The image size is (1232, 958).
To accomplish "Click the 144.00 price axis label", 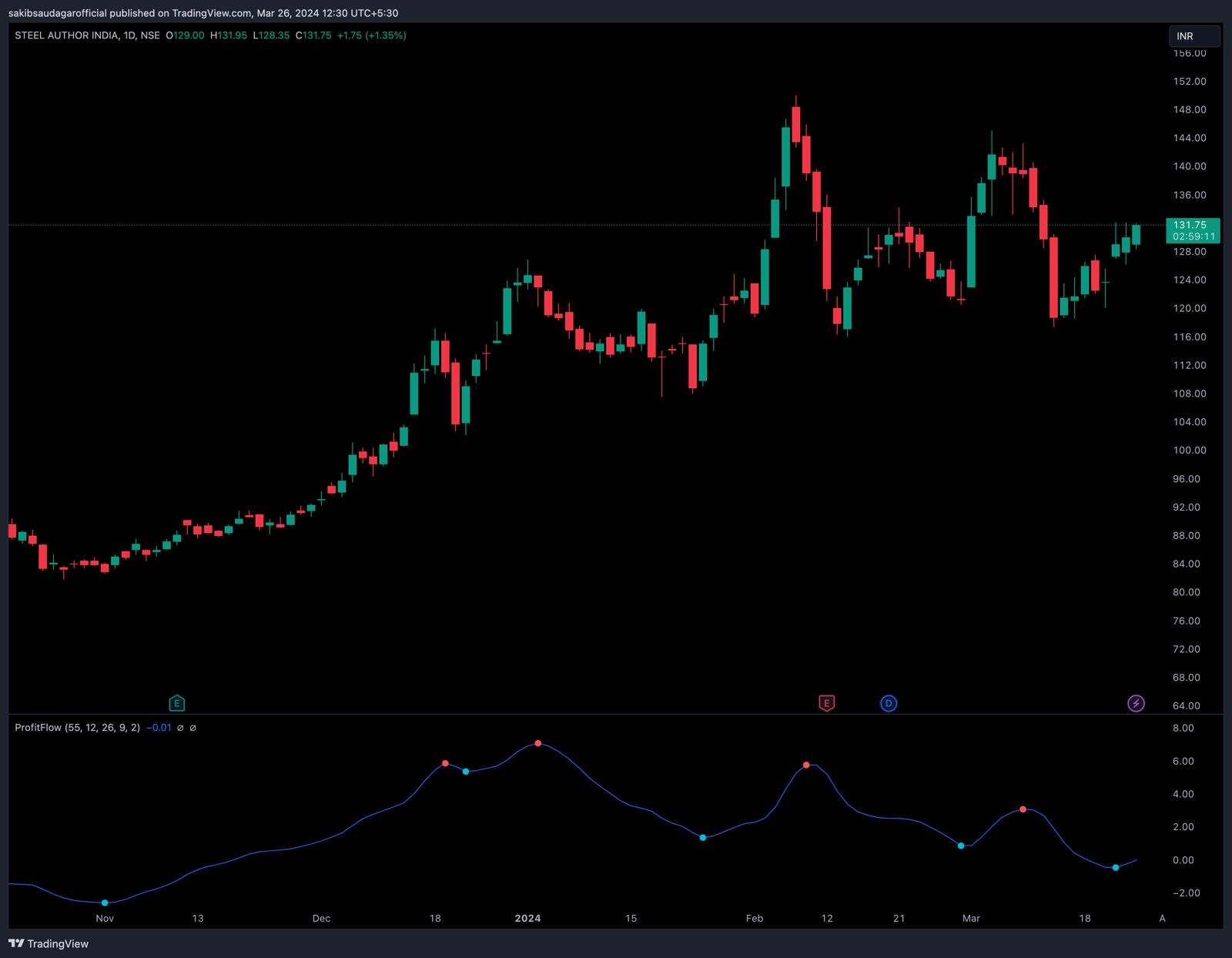I will pos(1190,138).
